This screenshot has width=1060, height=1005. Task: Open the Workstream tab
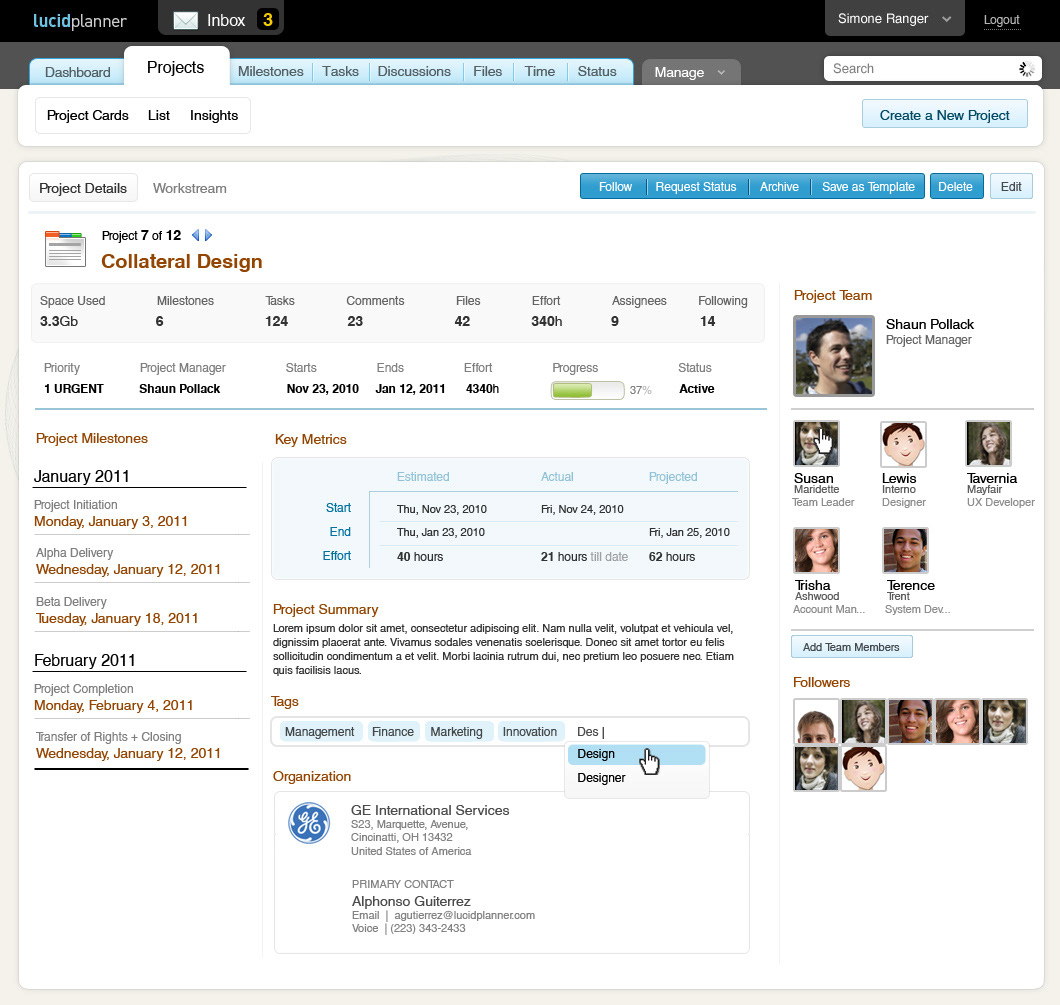189,188
